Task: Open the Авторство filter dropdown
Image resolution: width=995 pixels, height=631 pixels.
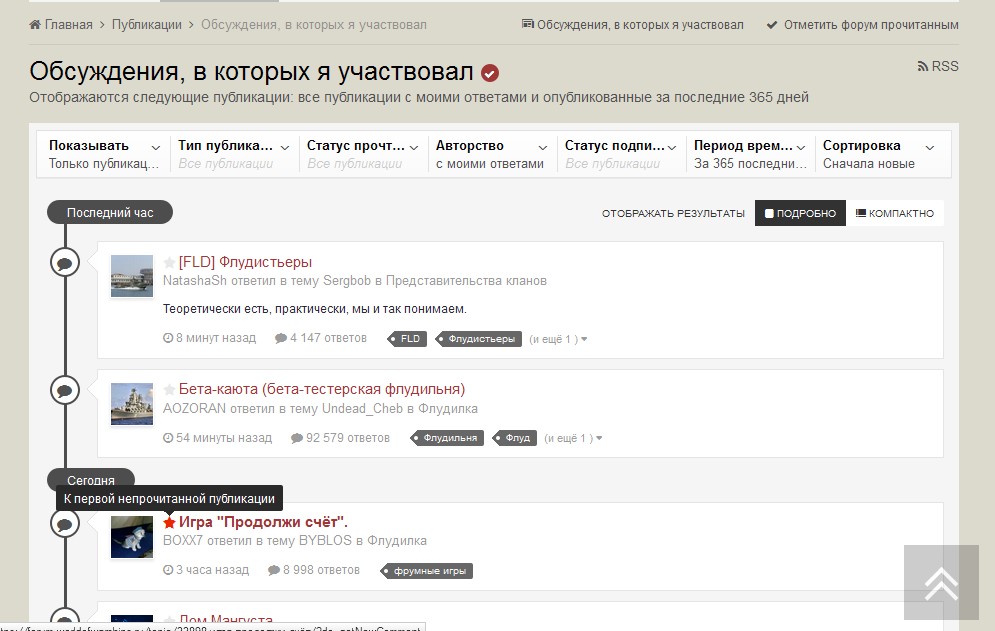Action: [490, 154]
